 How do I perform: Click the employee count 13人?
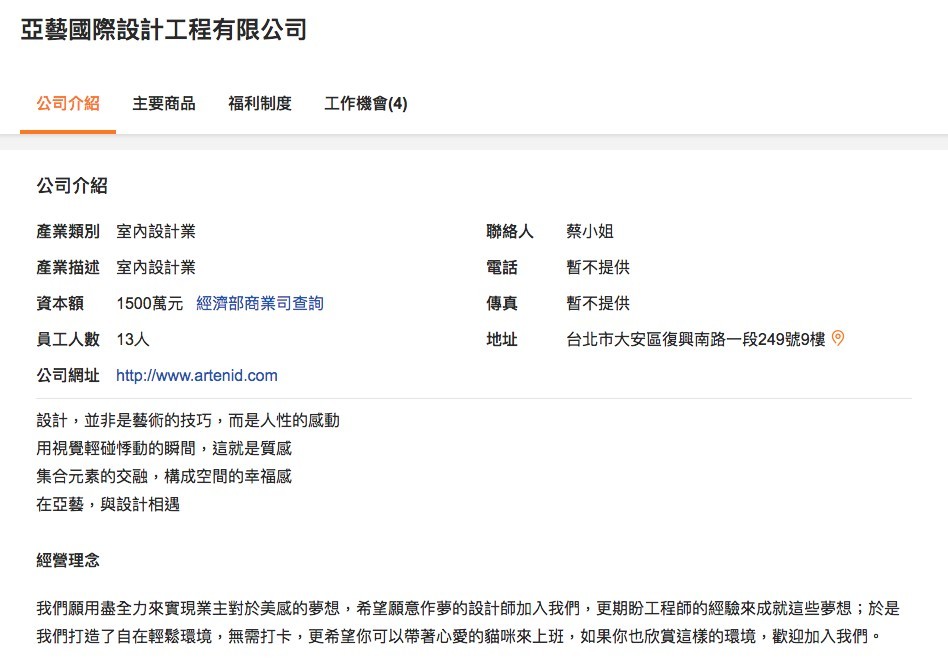click(x=133, y=339)
